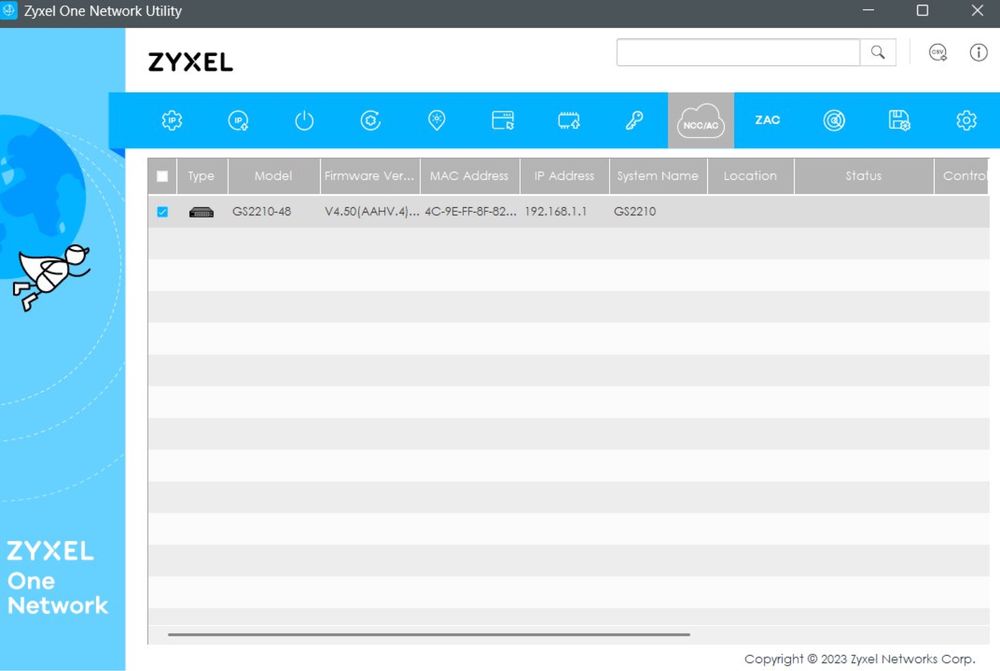
Task: Click the Firmware upgrade icon
Action: point(569,120)
